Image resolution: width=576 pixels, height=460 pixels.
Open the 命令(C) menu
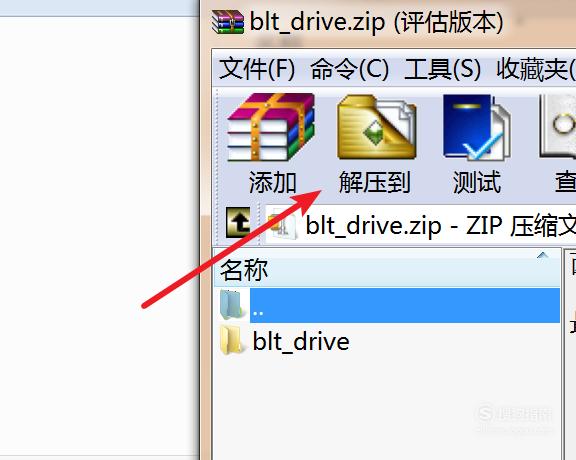(x=349, y=69)
